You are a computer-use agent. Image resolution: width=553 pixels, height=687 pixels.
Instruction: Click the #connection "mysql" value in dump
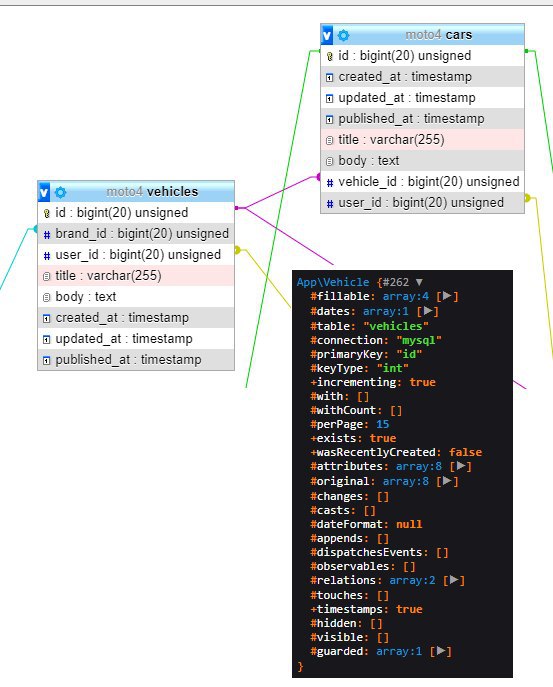pos(418,340)
